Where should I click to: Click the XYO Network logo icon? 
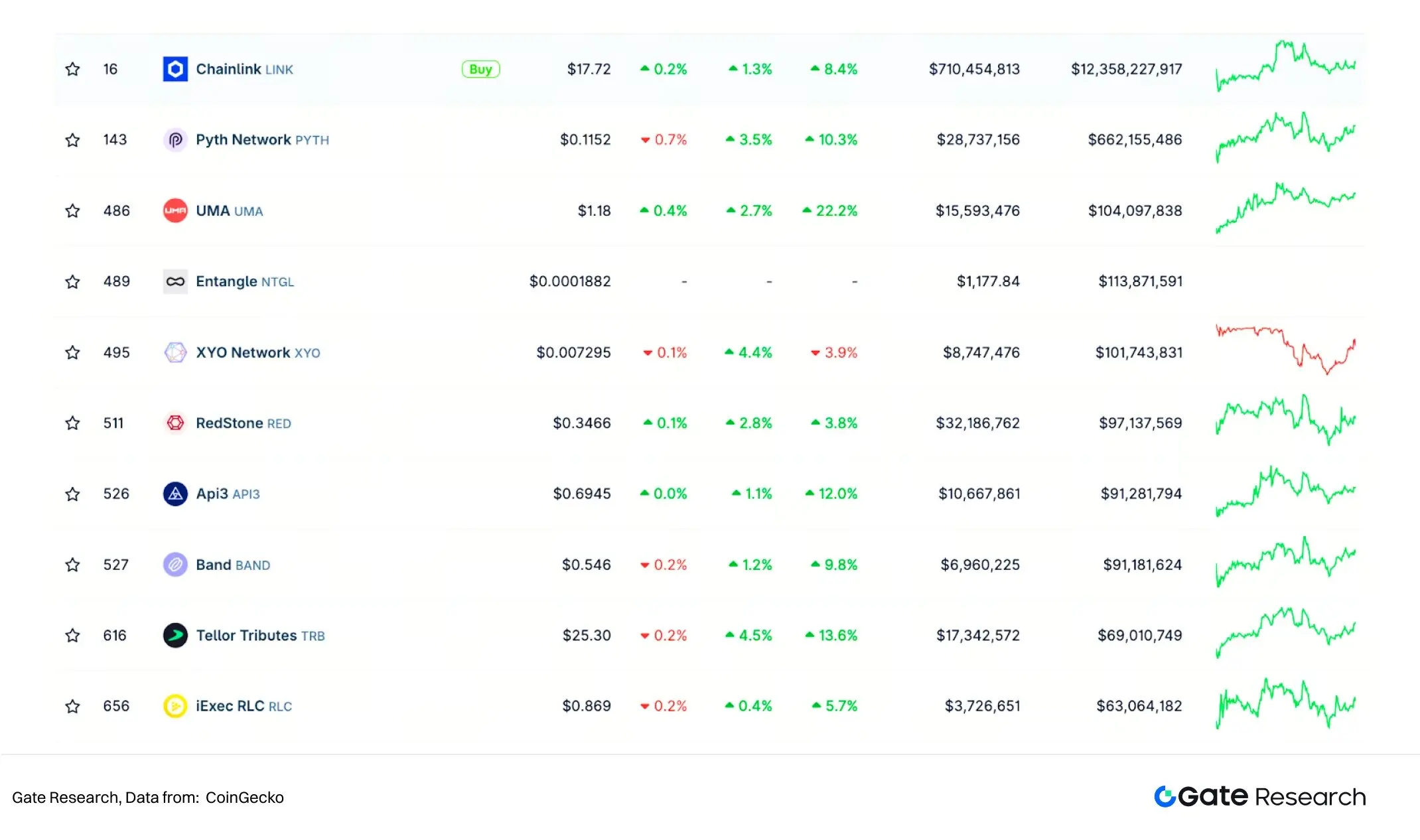point(175,352)
